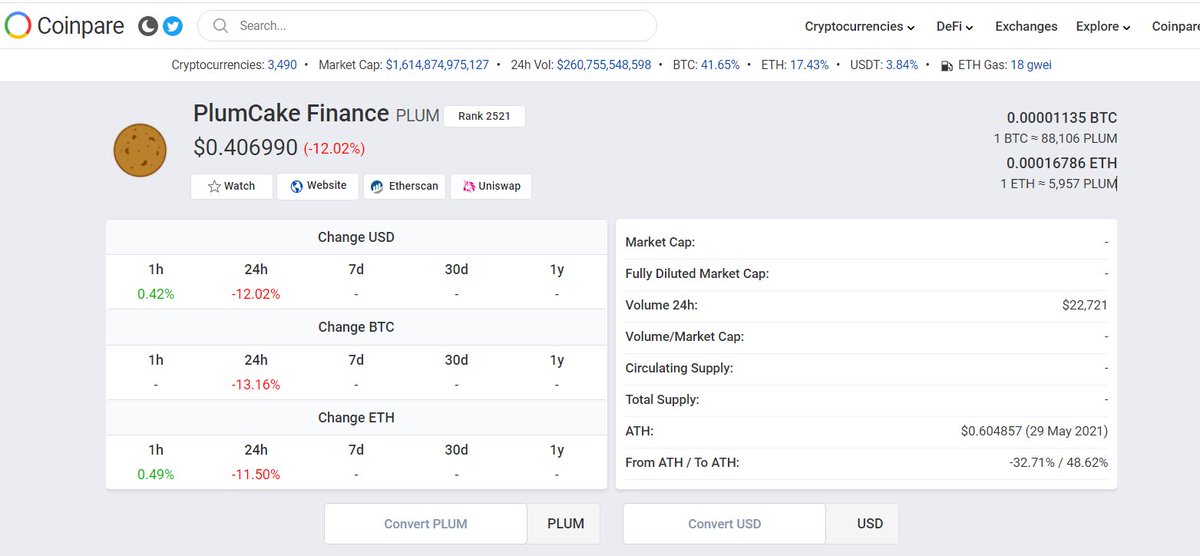Screen dimensions: 1200x556
Task: Expand the Explore dropdown menu
Action: pos(1103,27)
